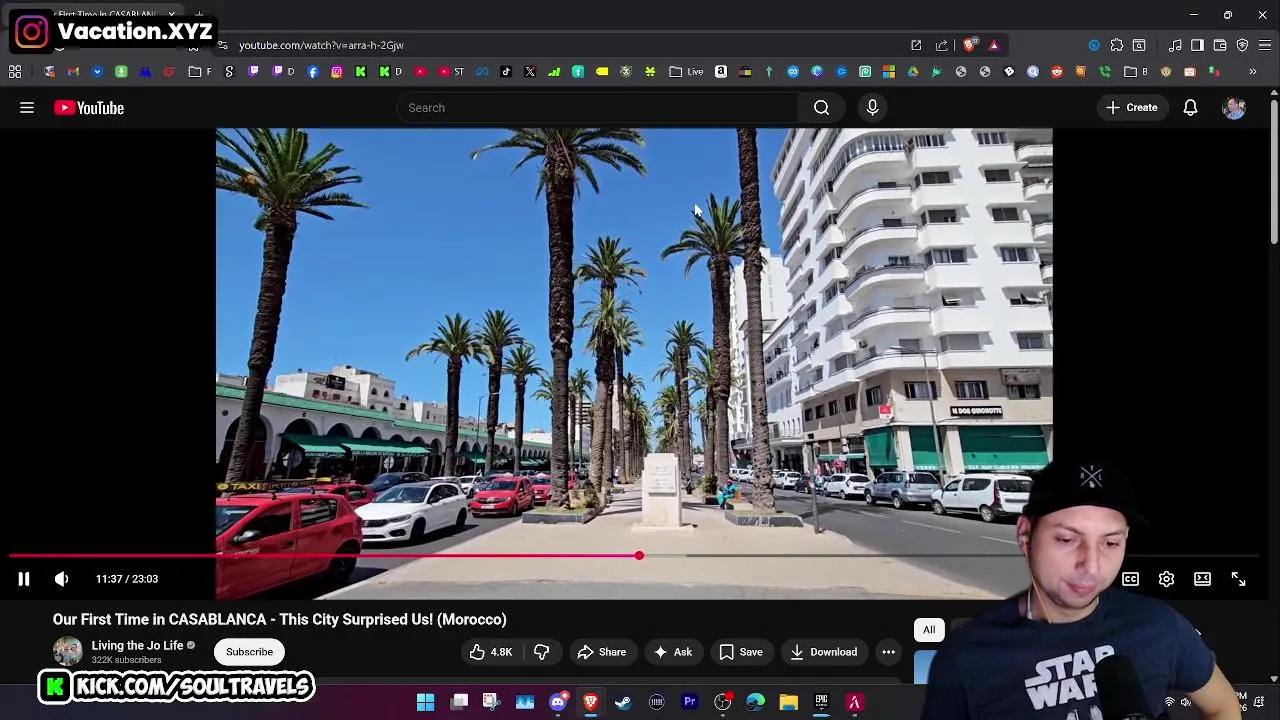Launch Premiere Pro from the taskbar
The height and width of the screenshot is (720, 1280).
[x=689, y=702]
